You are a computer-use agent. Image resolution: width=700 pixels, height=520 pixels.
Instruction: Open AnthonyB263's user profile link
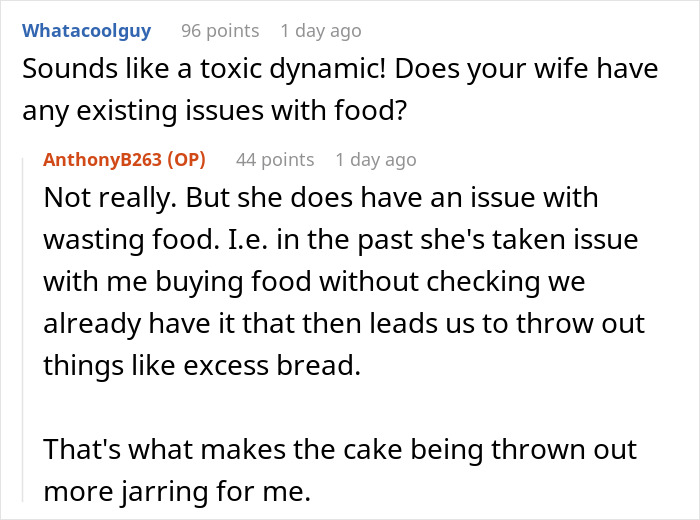(x=103, y=159)
